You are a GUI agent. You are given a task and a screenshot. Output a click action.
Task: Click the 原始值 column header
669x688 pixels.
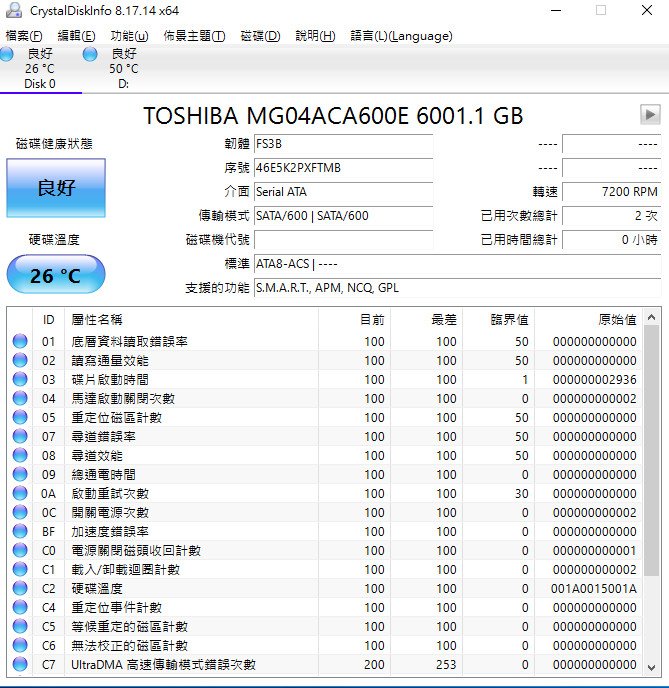588,319
